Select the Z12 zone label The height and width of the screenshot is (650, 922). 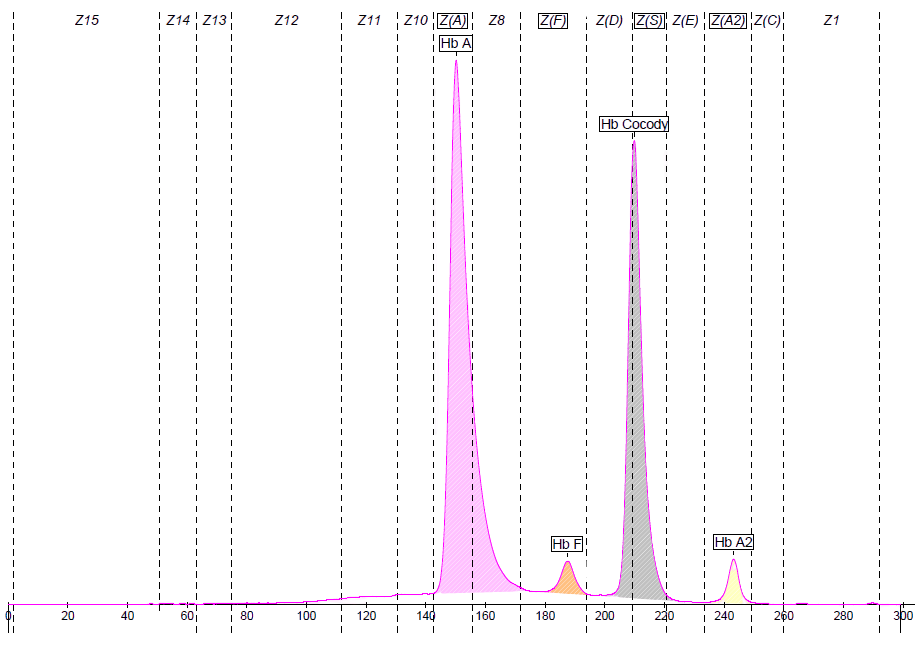coord(286,20)
